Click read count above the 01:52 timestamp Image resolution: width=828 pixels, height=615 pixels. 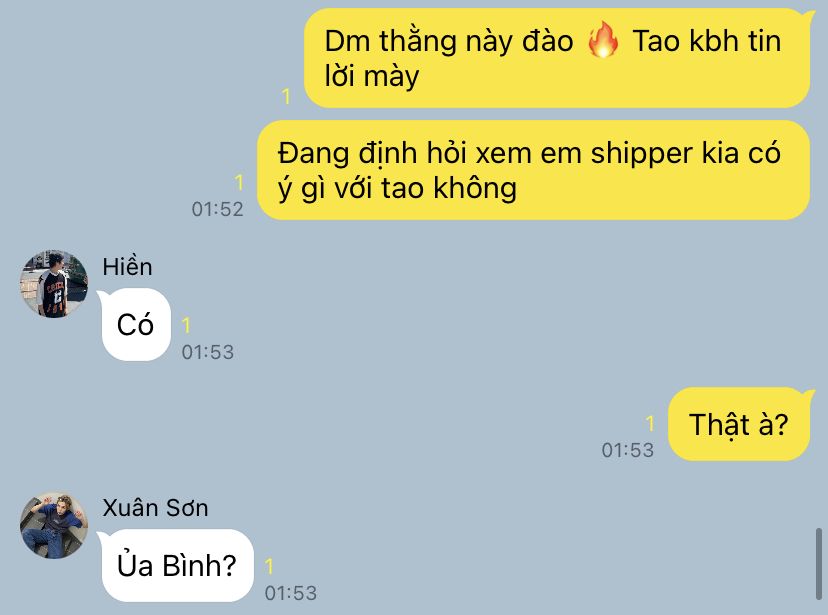(x=239, y=183)
